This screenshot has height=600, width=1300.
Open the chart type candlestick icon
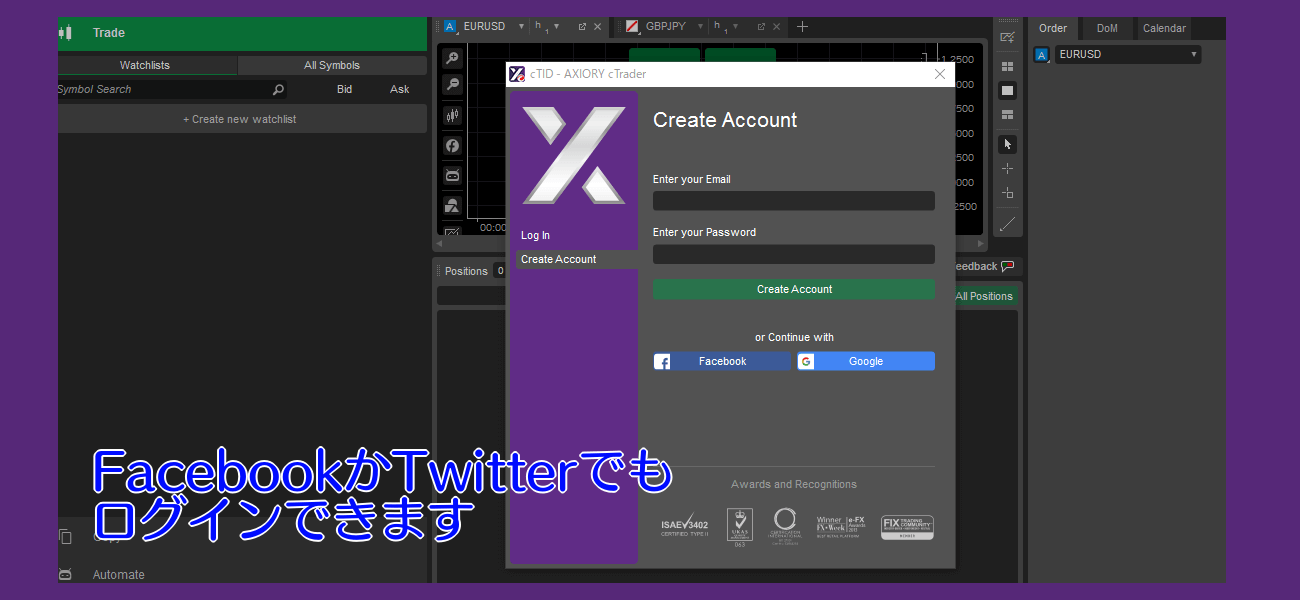[452, 115]
